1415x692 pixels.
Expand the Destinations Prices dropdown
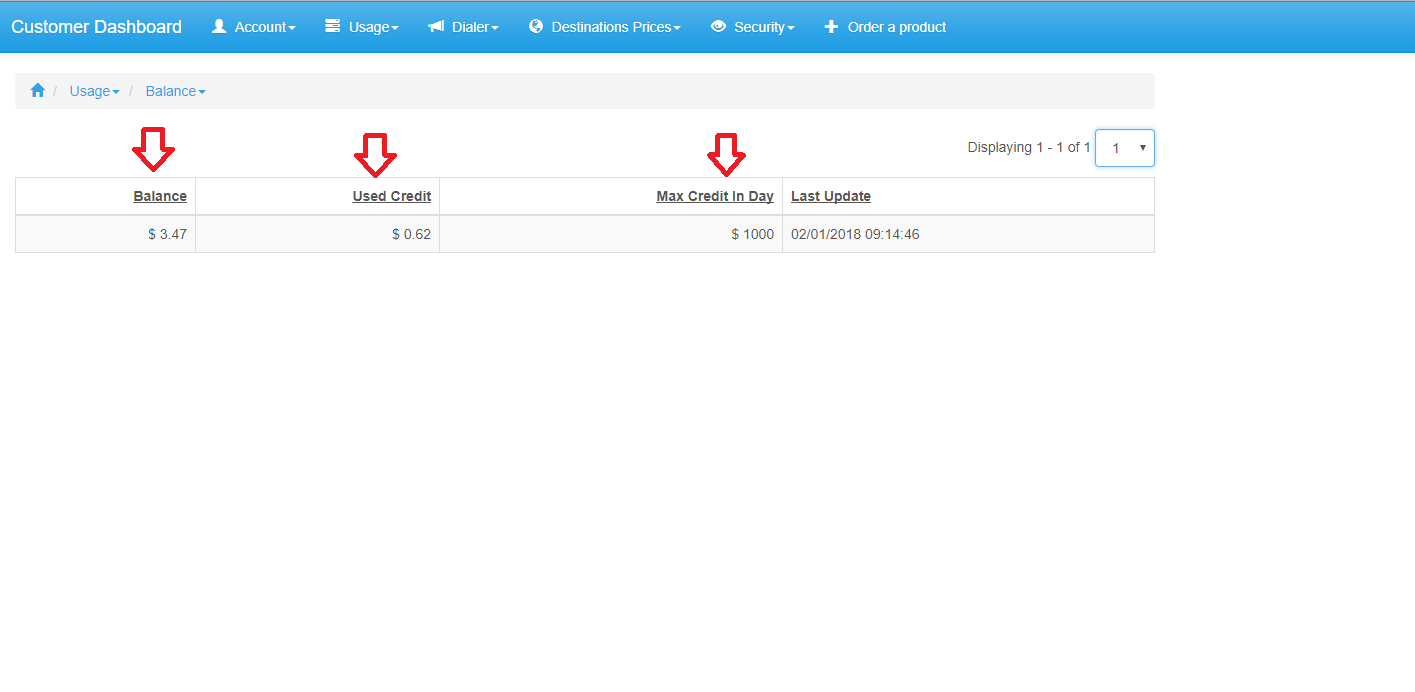605,27
